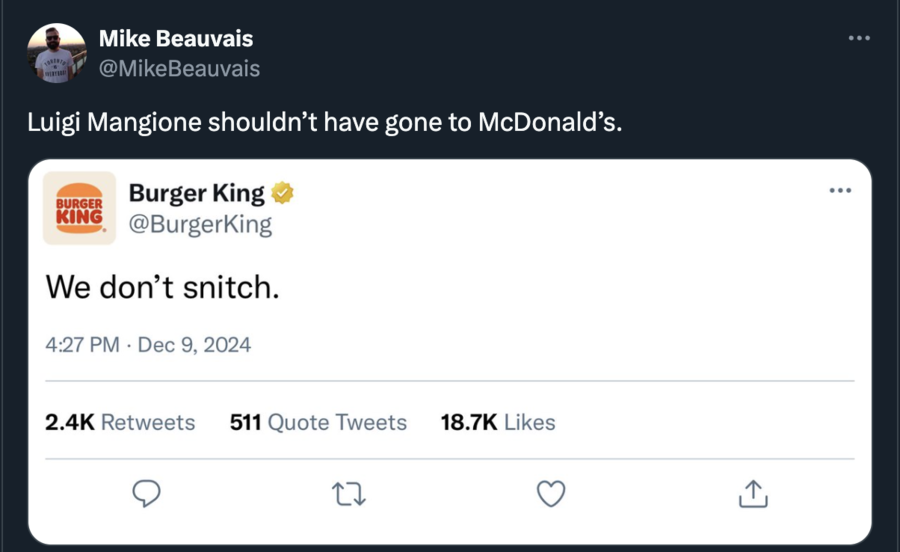Screen dimensions: 900x552
Task: Click Burger King's gold verified badge
Action: coord(283,193)
